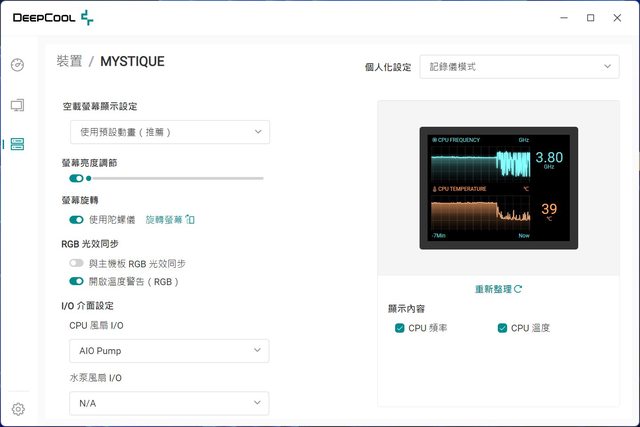This screenshot has width=640, height=427.
Task: Expand the 使用預設動畫 idle display dropdown
Action: [x=169, y=132]
